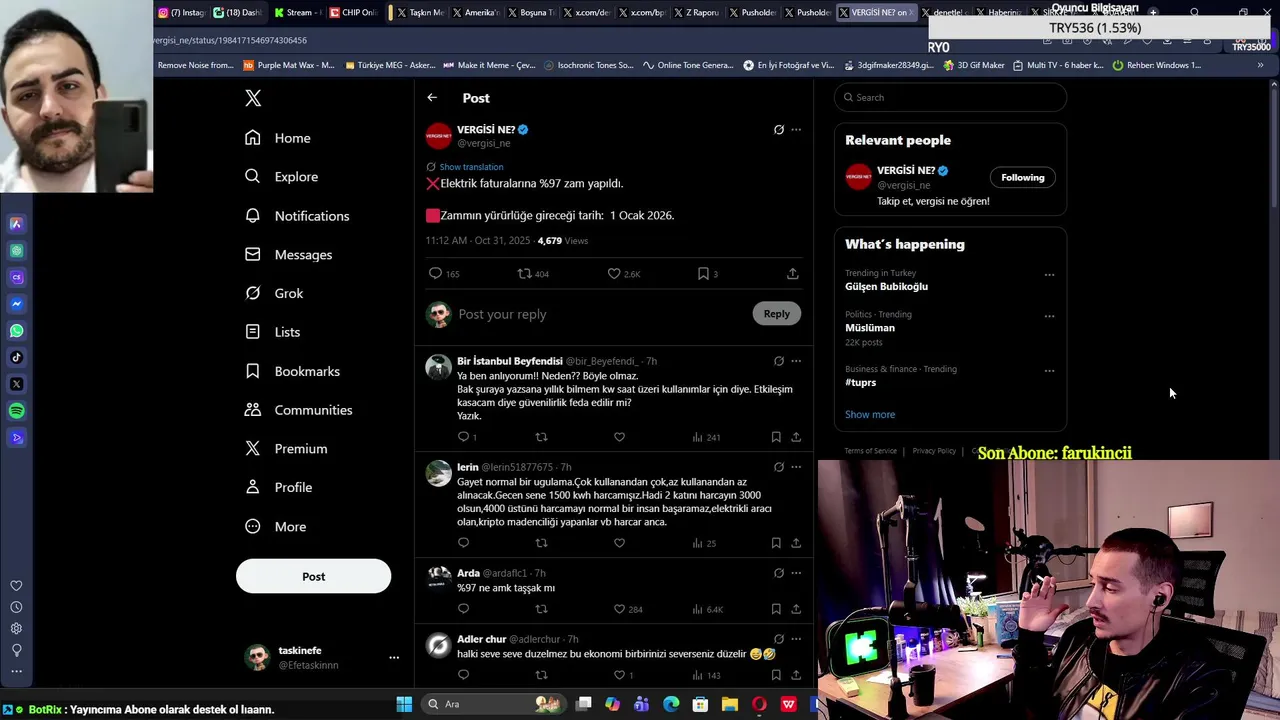Viewport: 1280px width, 720px height.
Task: Like the main post with 2.6K likes
Action: click(614, 273)
